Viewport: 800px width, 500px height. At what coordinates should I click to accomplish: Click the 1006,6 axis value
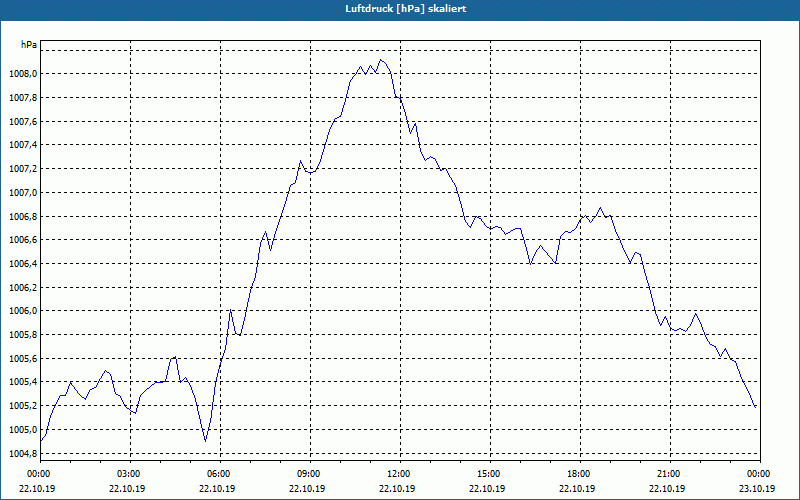[23, 240]
